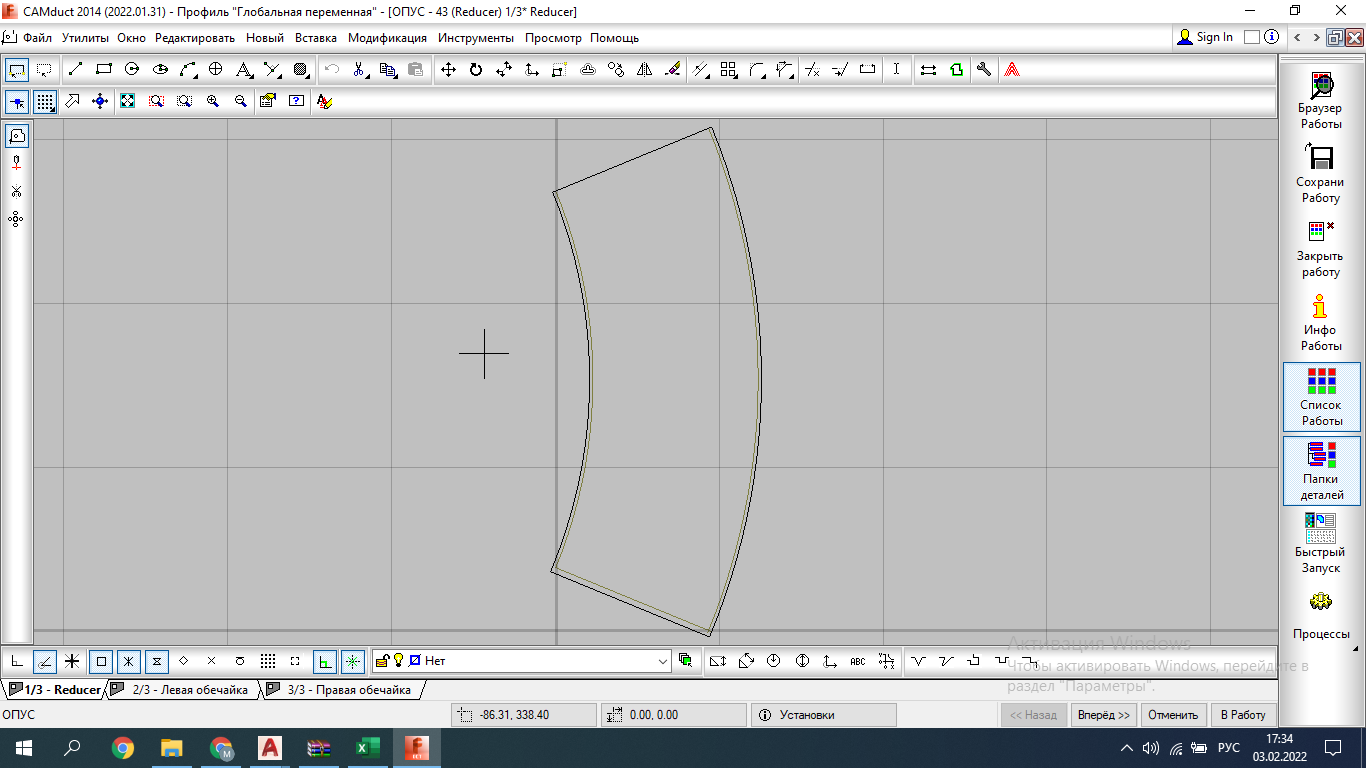Screen dimensions: 1366x768
Task: Click the Вперёд >> button
Action: (x=1104, y=715)
